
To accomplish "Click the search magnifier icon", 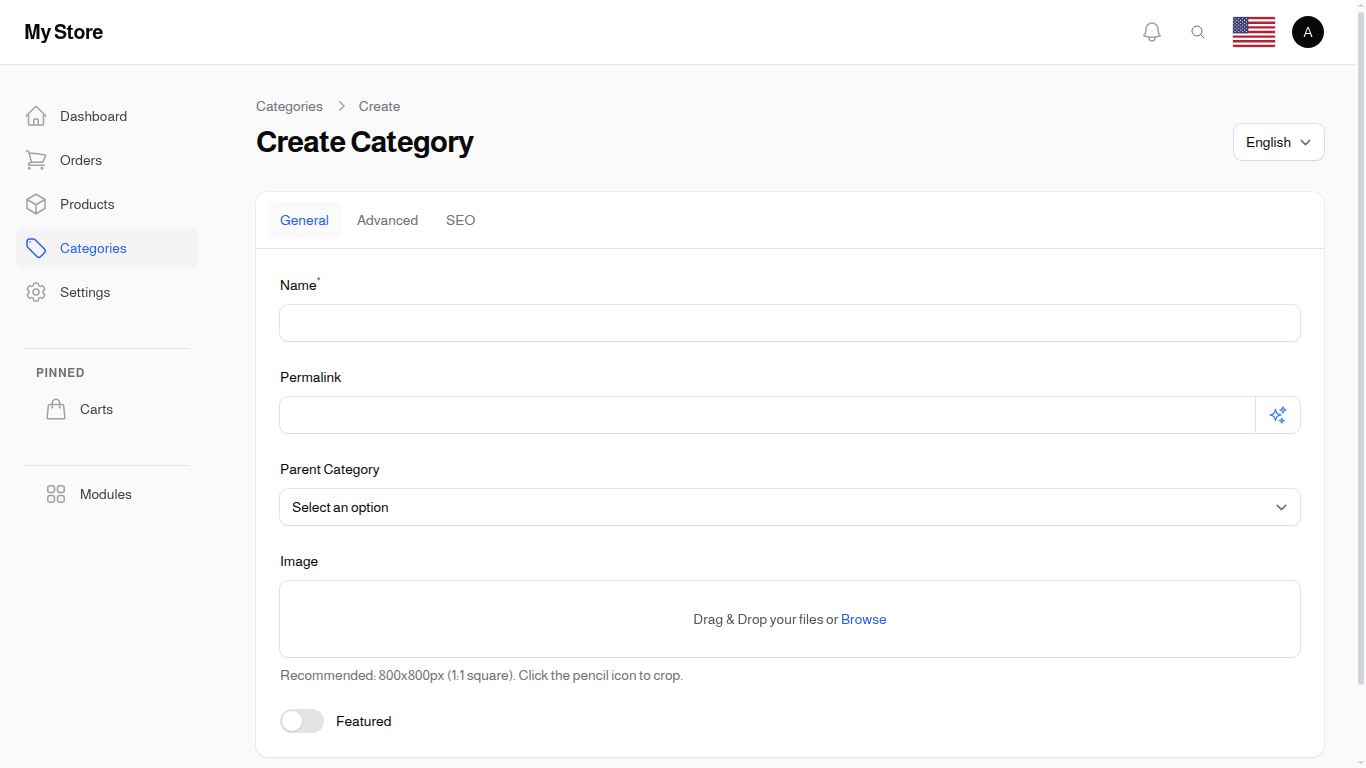I will click(1198, 31).
